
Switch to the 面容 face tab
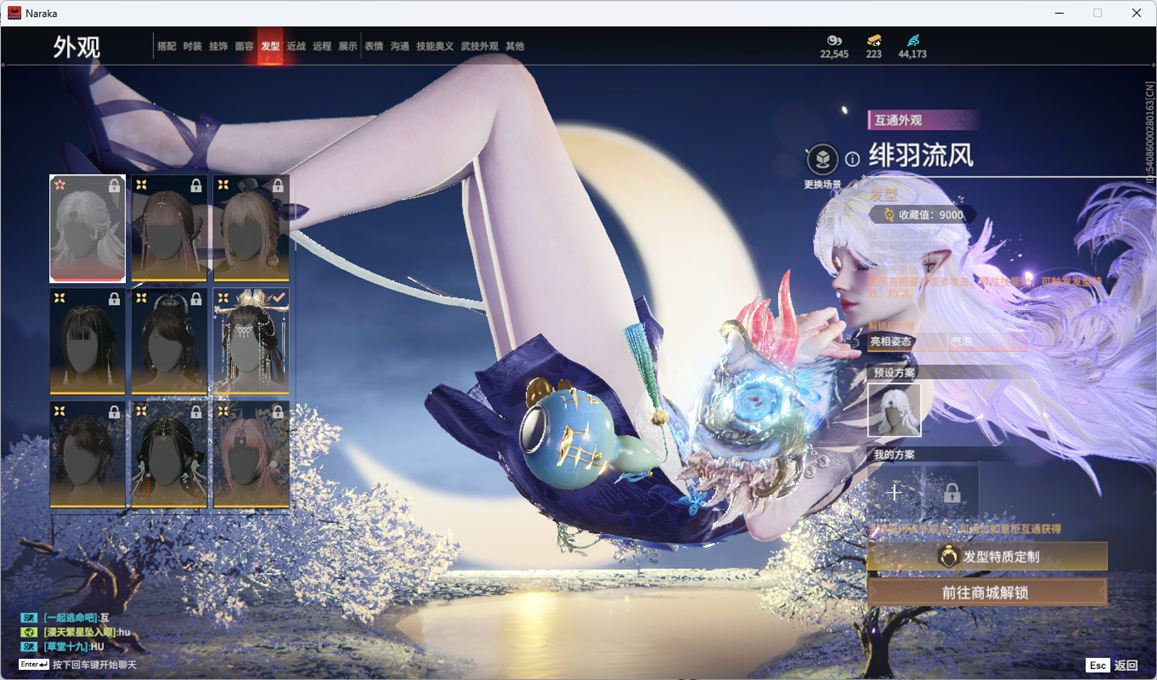244,46
